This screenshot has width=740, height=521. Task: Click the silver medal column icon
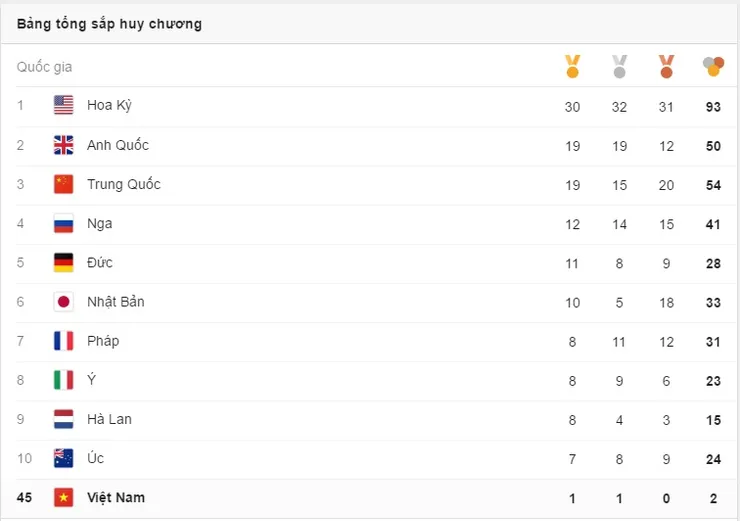(619, 67)
